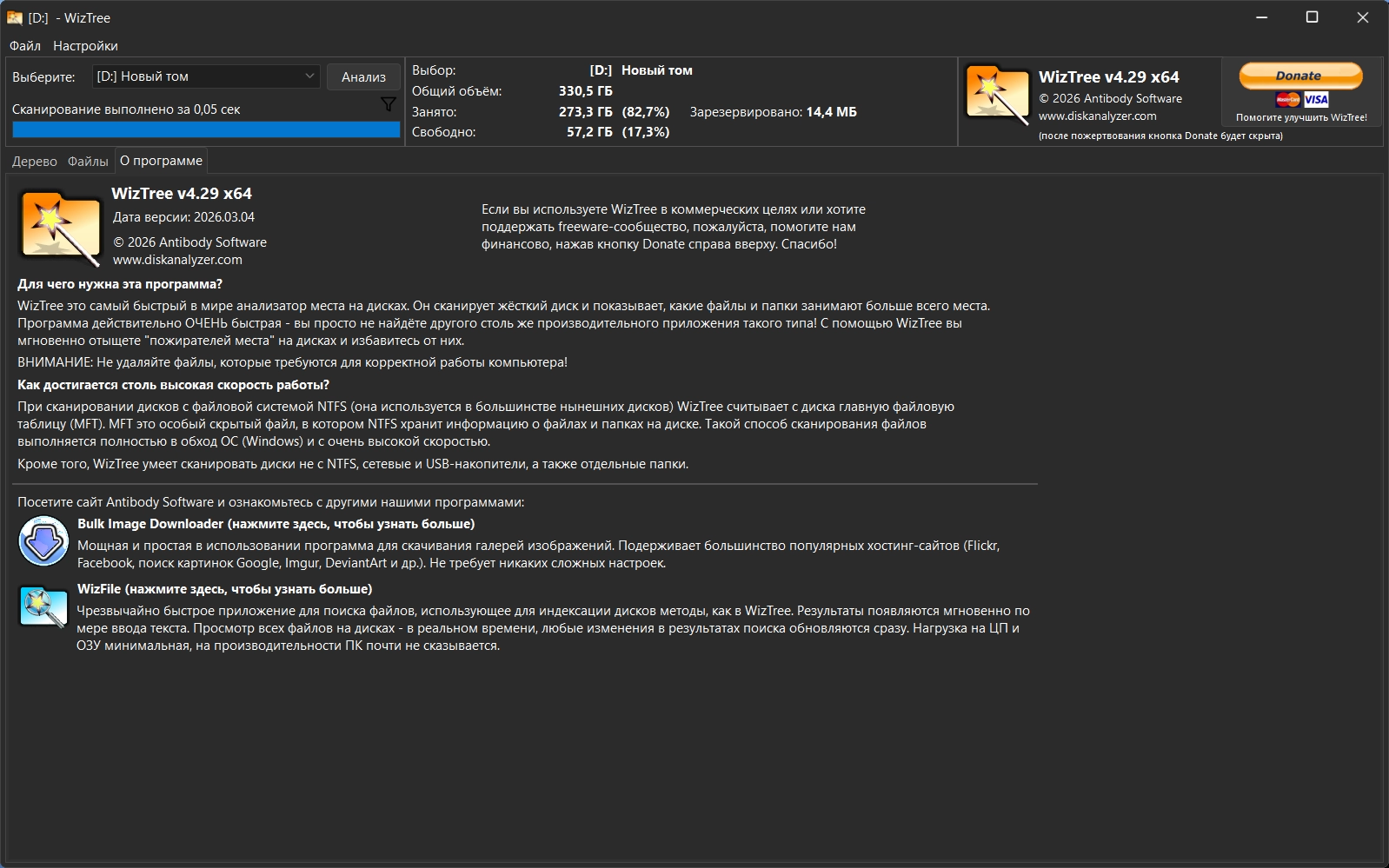Switch to the Дерево tab
The width and height of the screenshot is (1389, 868).
tap(35, 161)
